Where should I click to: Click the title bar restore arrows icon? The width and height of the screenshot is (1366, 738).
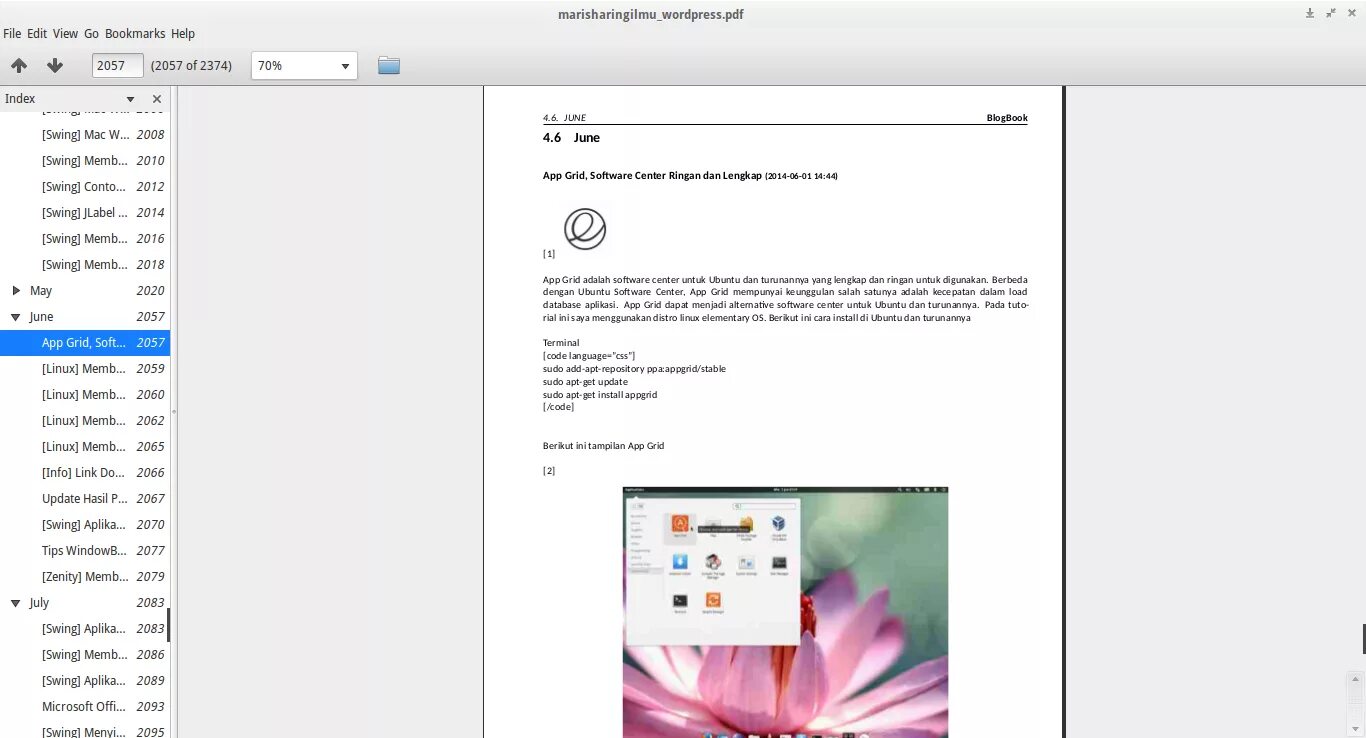point(1331,13)
